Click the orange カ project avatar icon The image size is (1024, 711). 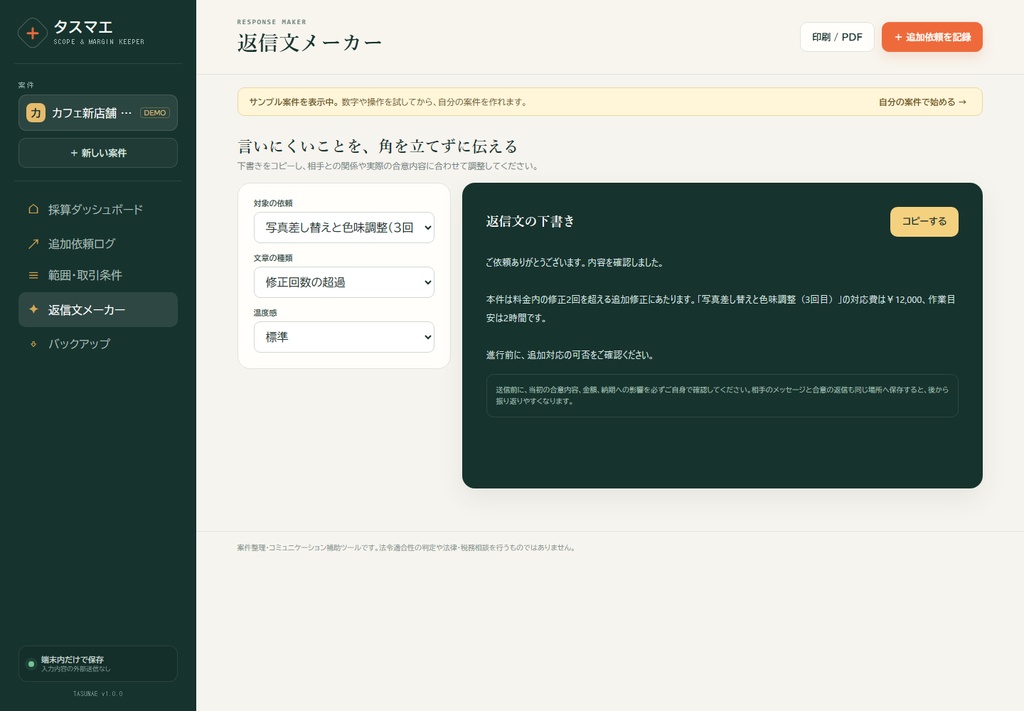35,113
